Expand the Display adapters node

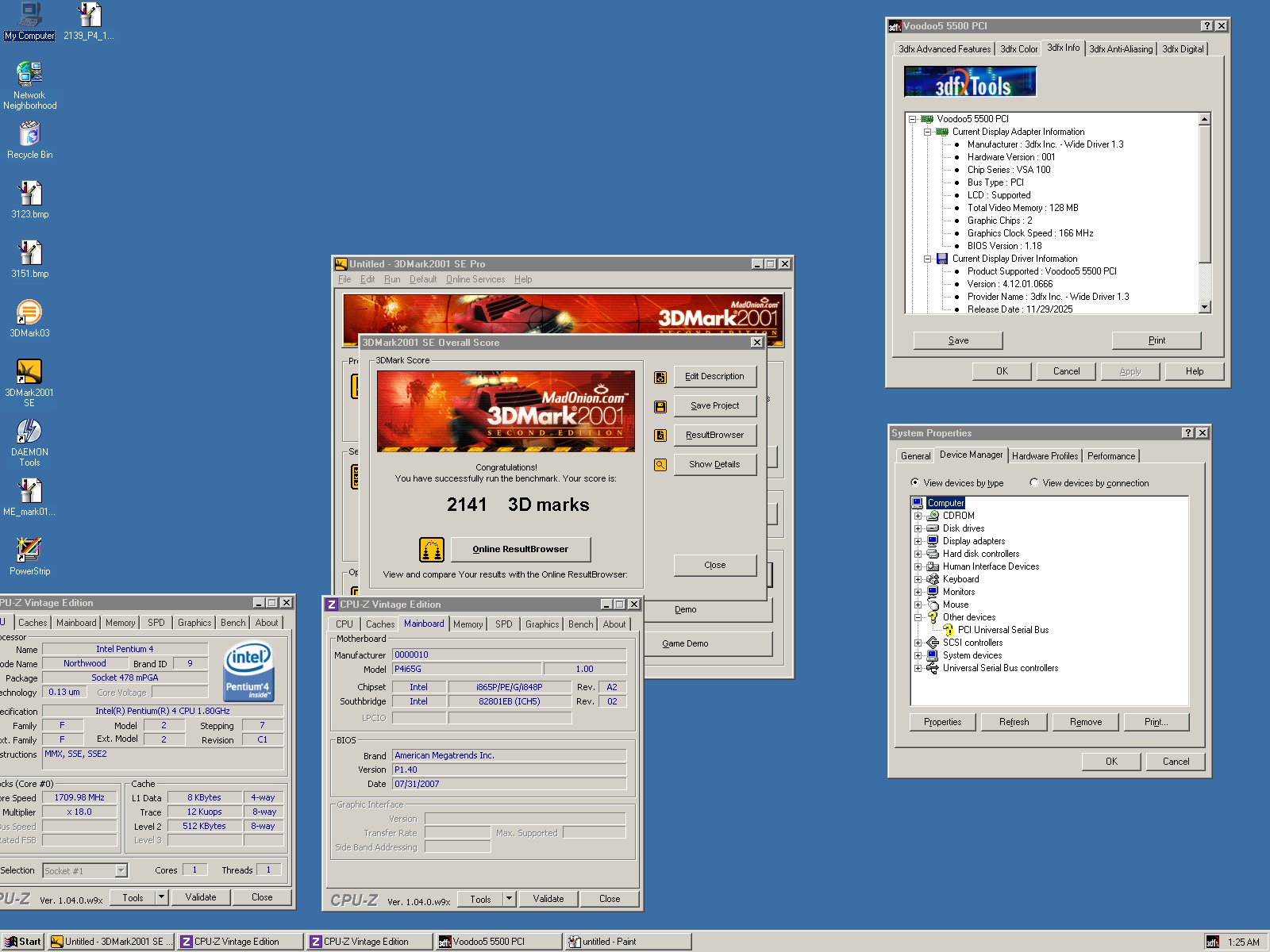[x=918, y=541]
